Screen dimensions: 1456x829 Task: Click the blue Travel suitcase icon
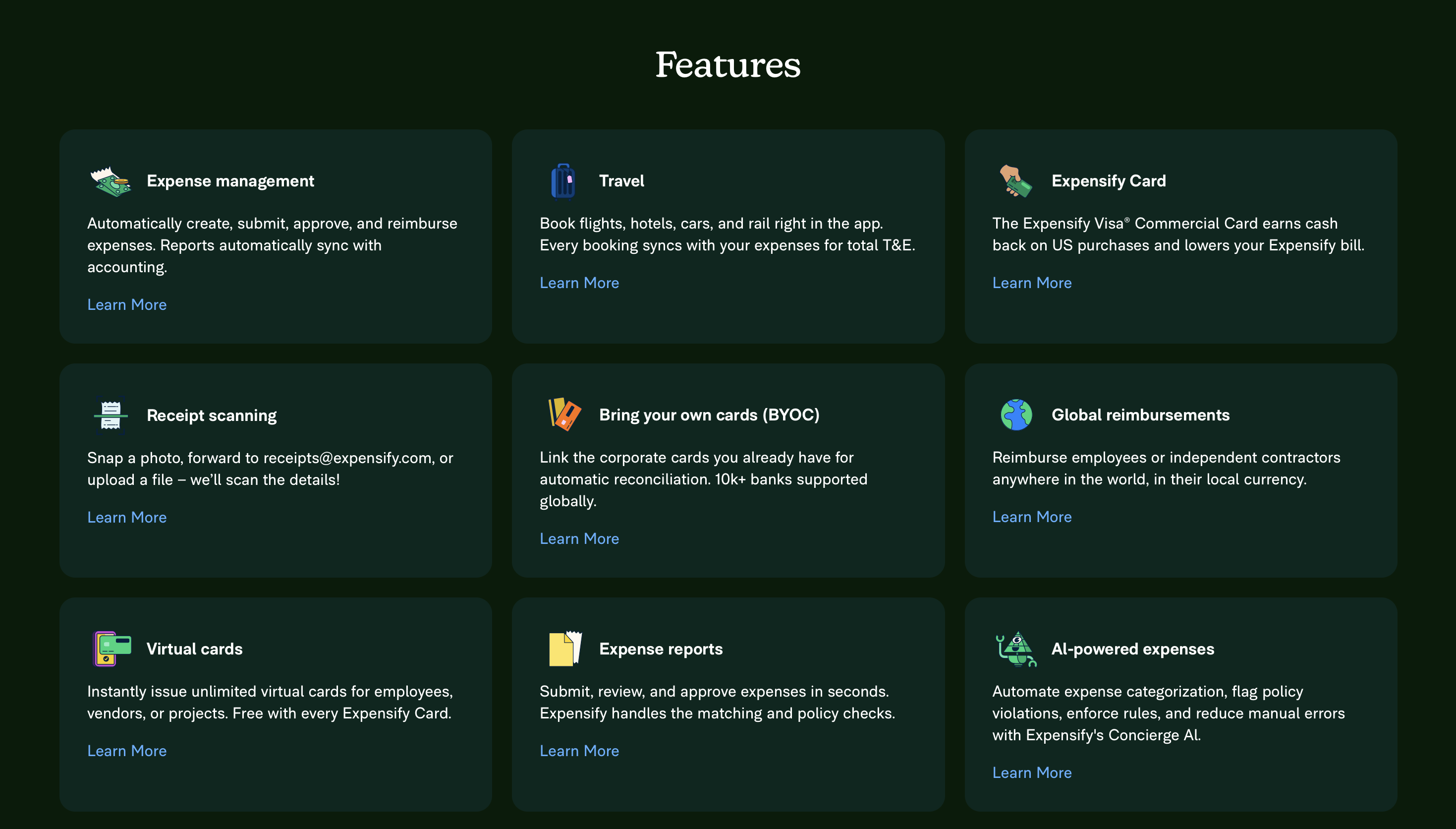tap(562, 181)
